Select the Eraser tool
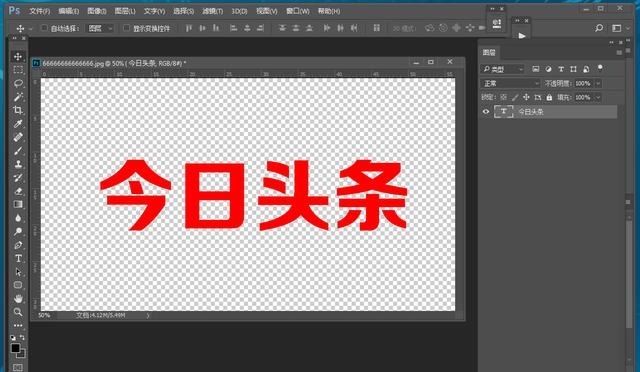The image size is (640, 372). point(18,191)
